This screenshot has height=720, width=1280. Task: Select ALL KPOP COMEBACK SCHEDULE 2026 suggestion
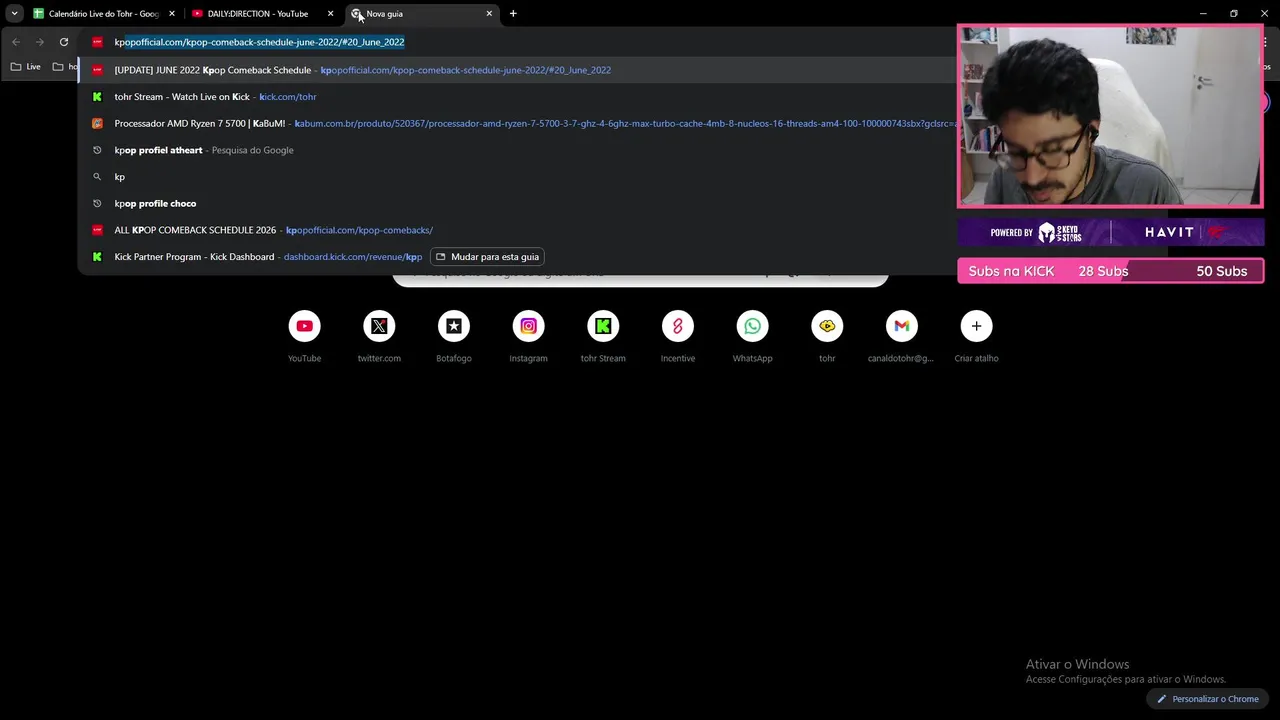pyautogui.click(x=517, y=230)
